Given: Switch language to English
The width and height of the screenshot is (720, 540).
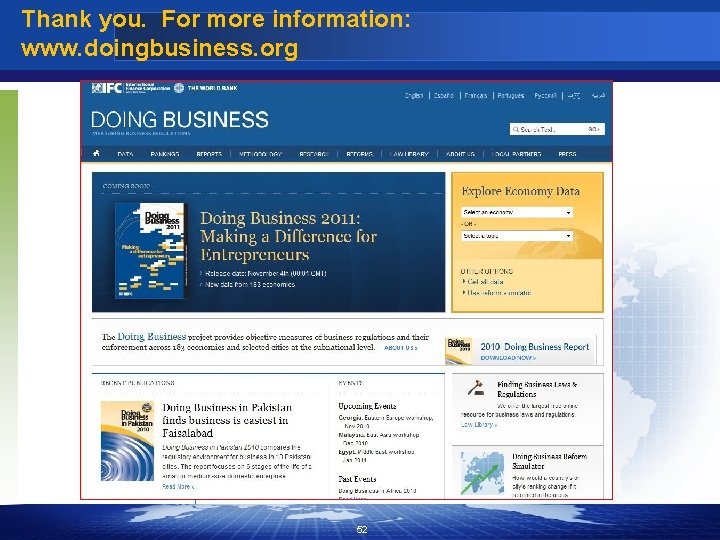Looking at the screenshot, I should click(414, 96).
